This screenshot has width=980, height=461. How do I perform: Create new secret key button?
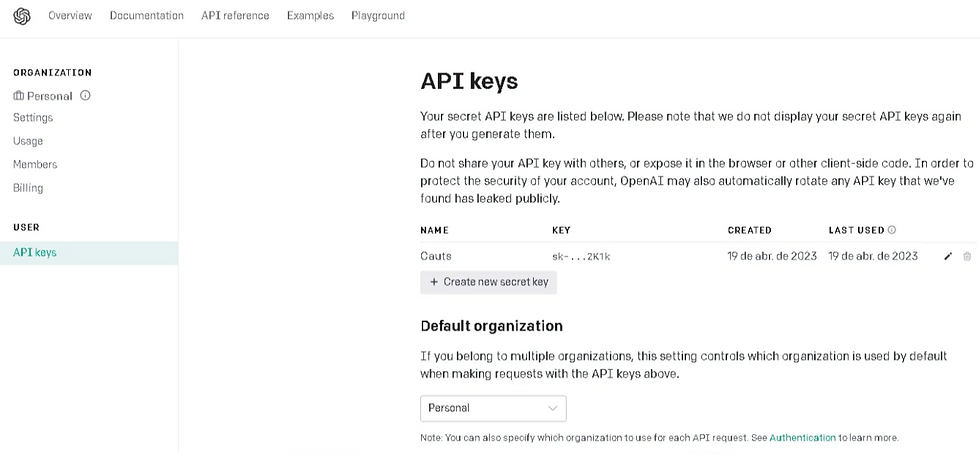tap(489, 282)
